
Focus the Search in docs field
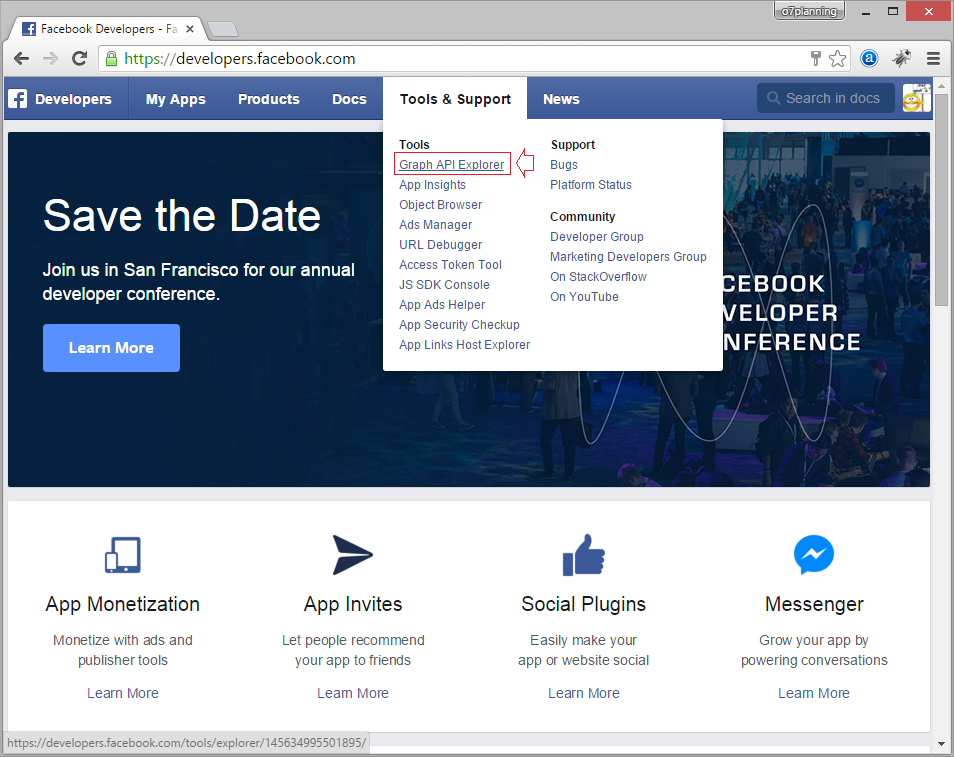(826, 98)
